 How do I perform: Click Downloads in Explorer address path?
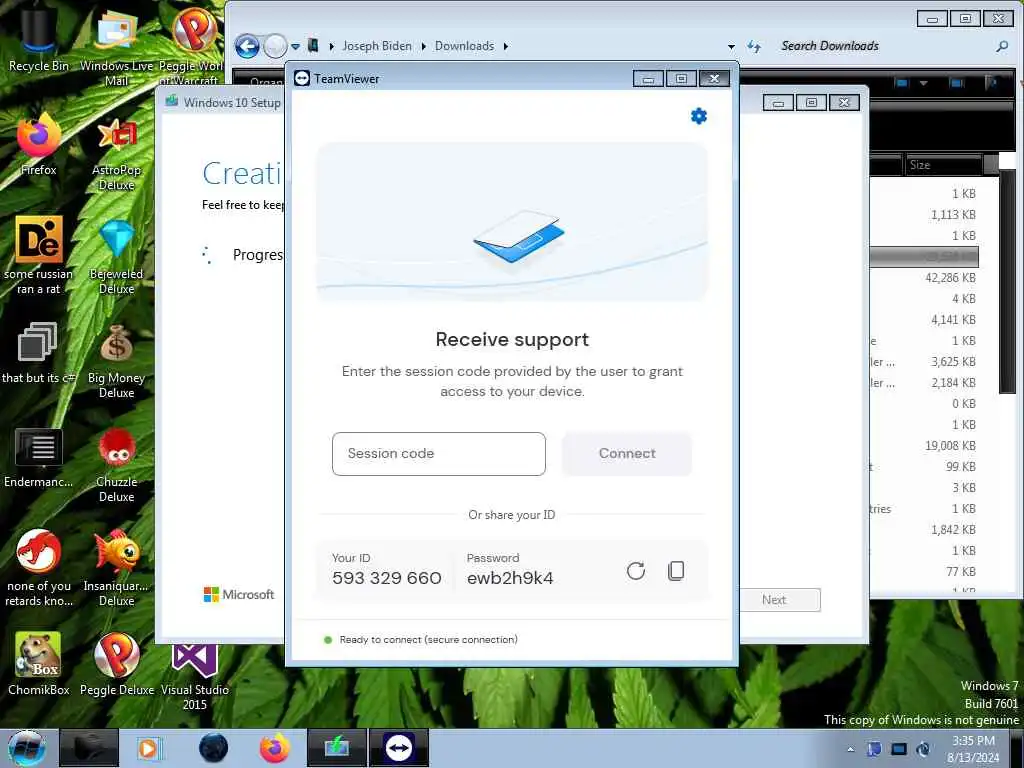(x=464, y=46)
